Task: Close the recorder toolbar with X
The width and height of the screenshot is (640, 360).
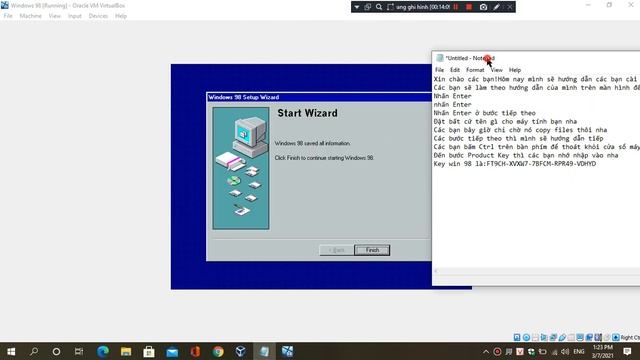Action: (x=509, y=7)
